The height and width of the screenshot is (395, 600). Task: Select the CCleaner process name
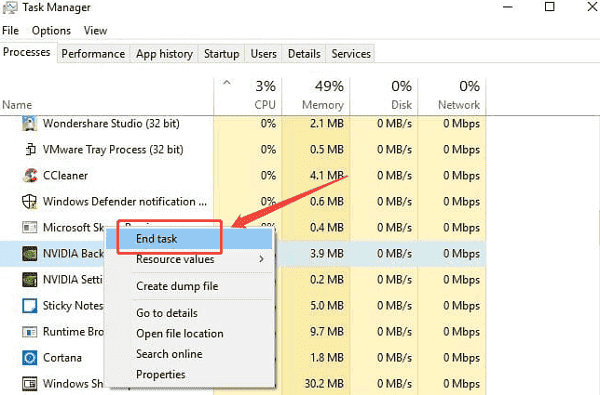pyautogui.click(x=65, y=175)
